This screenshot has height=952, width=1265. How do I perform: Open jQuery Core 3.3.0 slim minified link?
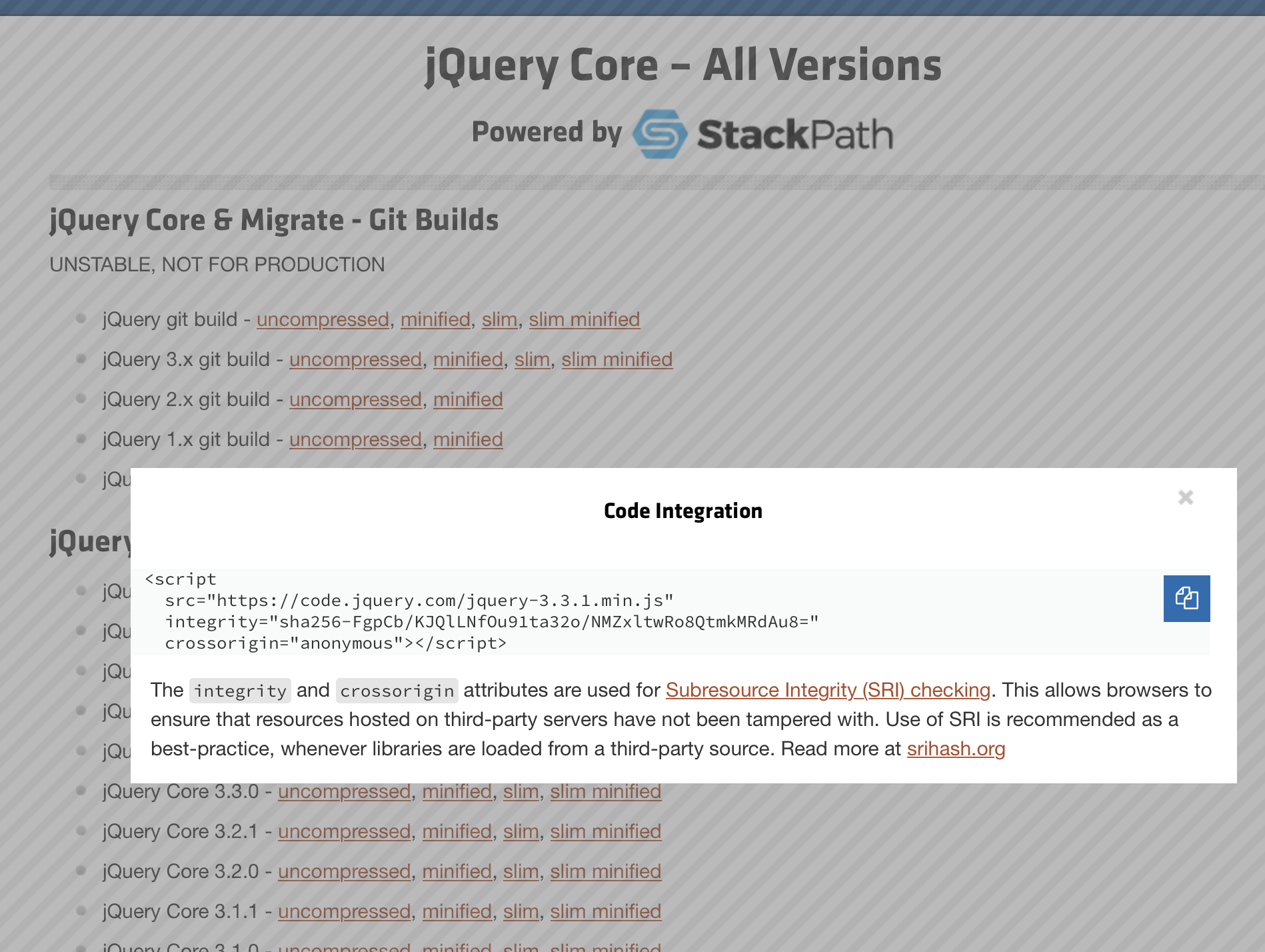(x=605, y=791)
